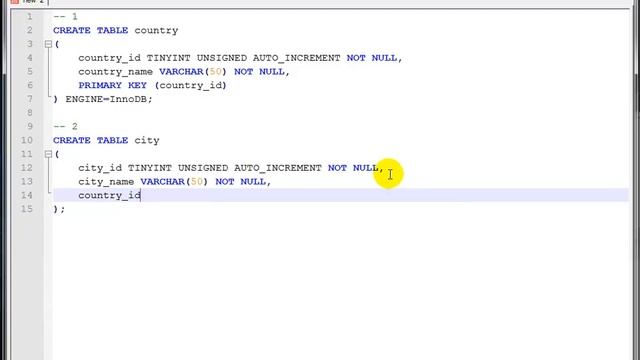Click 'city_name' on line 13
The width and height of the screenshot is (640, 360).
[x=106, y=182]
